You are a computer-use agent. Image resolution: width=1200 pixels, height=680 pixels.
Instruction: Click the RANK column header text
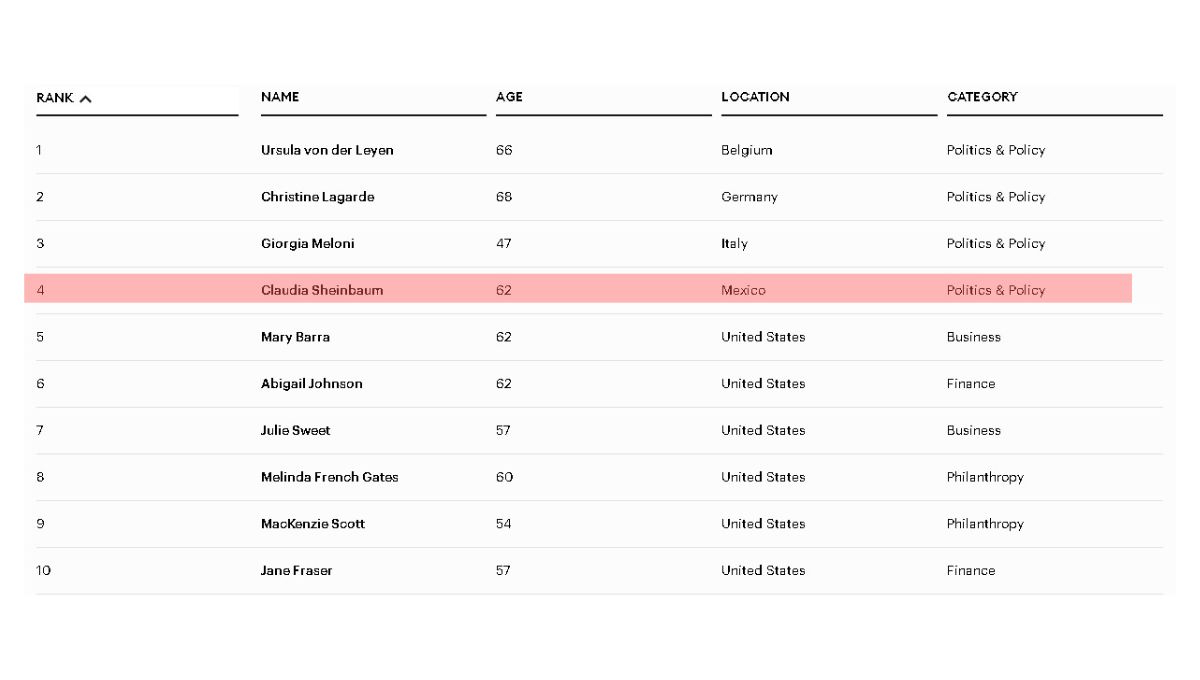coord(55,98)
